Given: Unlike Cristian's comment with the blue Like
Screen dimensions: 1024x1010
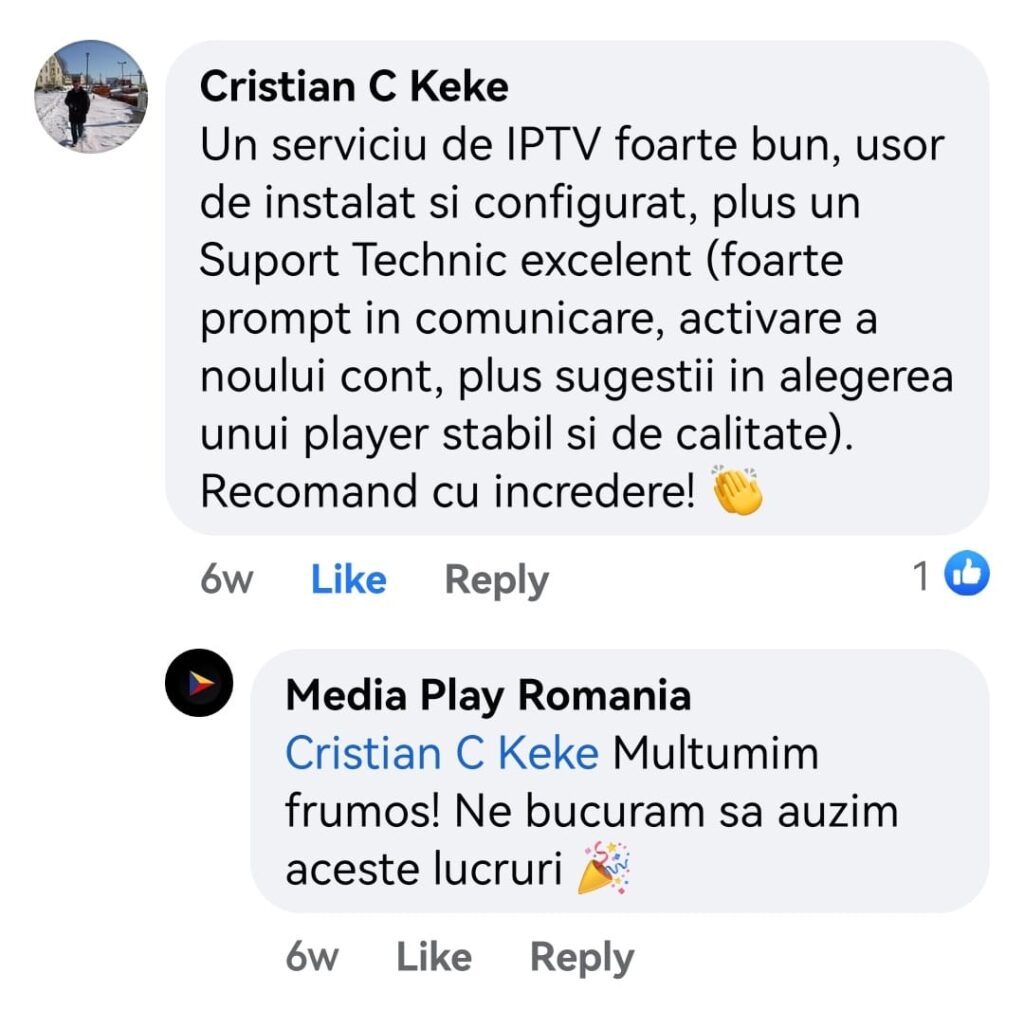Looking at the screenshot, I should click(349, 579).
